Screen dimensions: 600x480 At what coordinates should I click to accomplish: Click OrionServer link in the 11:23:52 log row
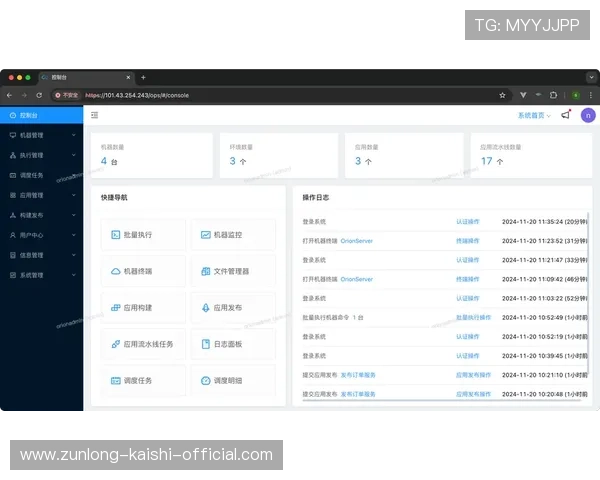coord(357,241)
